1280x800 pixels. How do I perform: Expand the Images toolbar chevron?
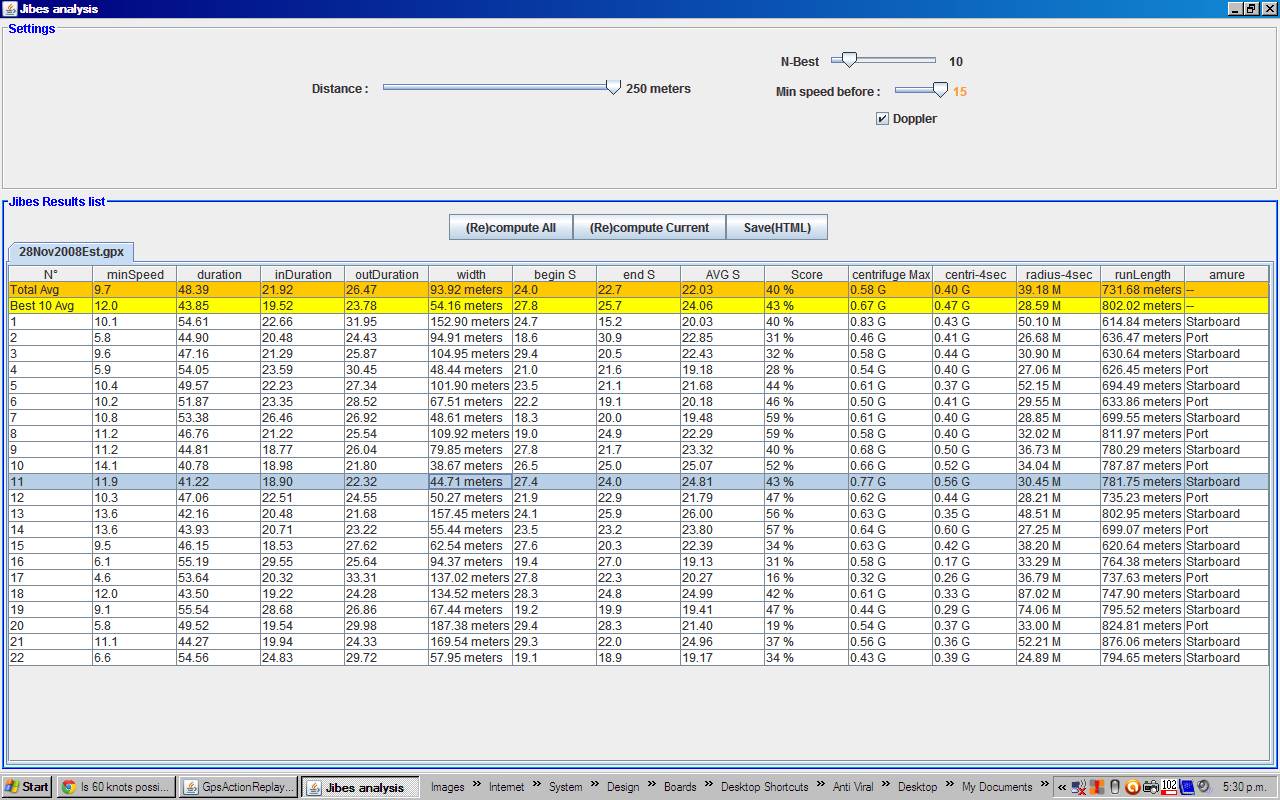pos(477,786)
